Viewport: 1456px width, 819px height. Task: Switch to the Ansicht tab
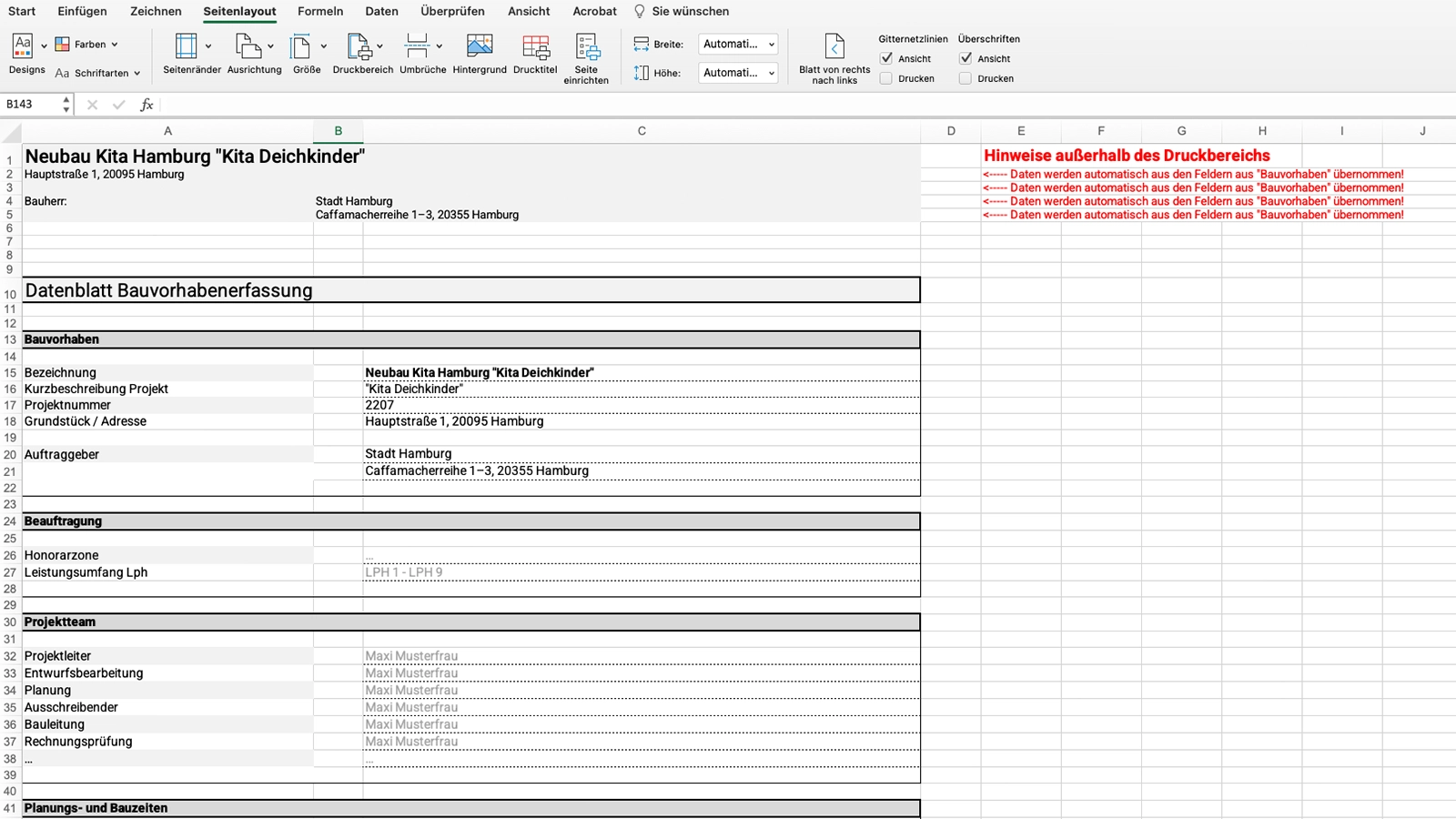(x=529, y=11)
